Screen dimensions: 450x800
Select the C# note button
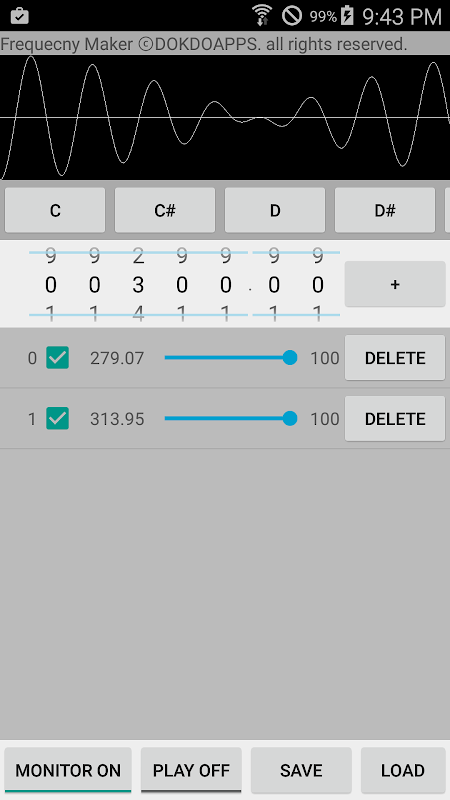(165, 210)
